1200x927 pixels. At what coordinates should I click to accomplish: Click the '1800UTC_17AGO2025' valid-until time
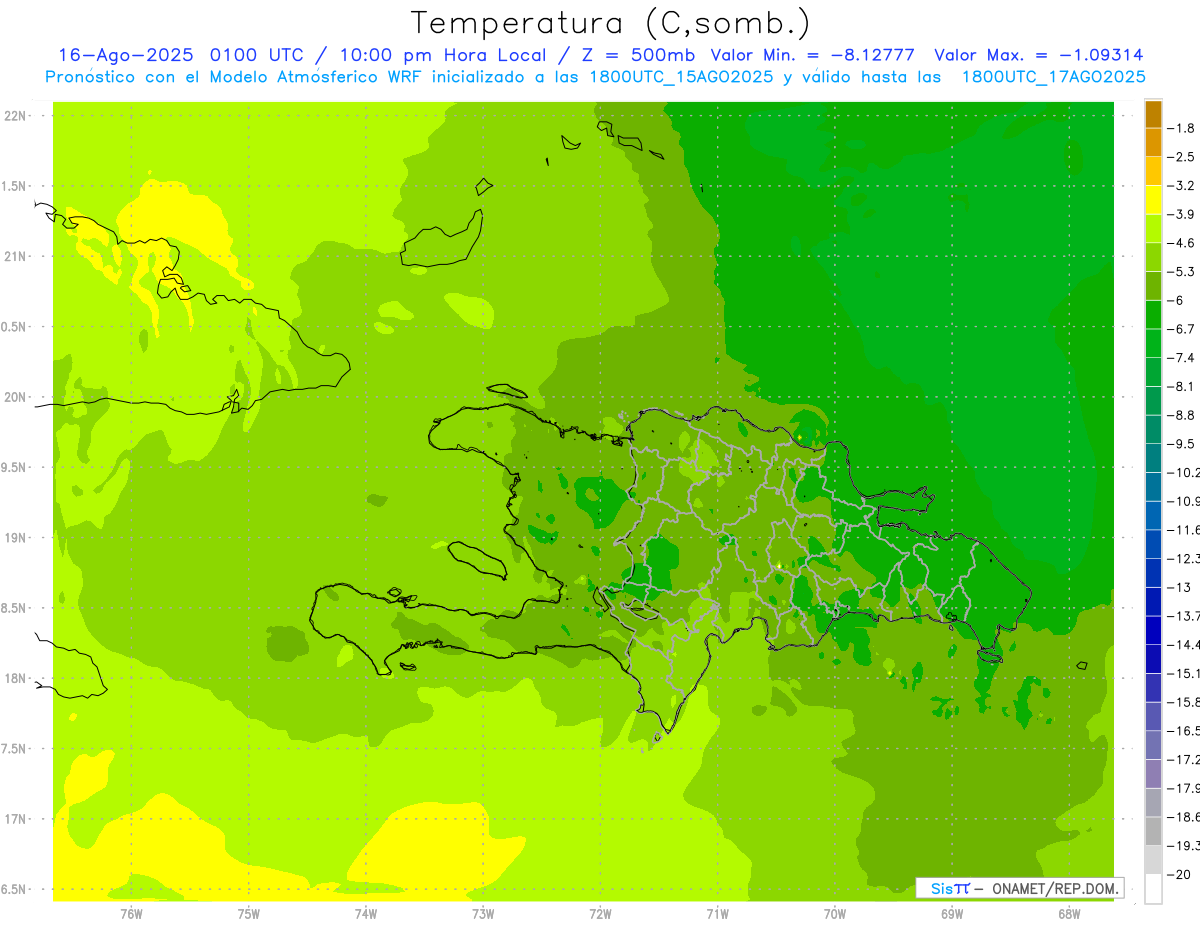[x=1054, y=77]
